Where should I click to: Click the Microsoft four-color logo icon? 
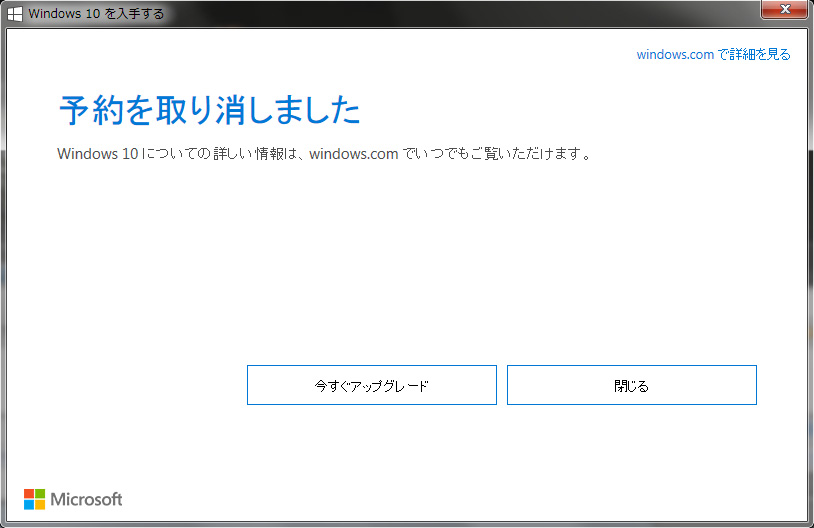[34, 499]
